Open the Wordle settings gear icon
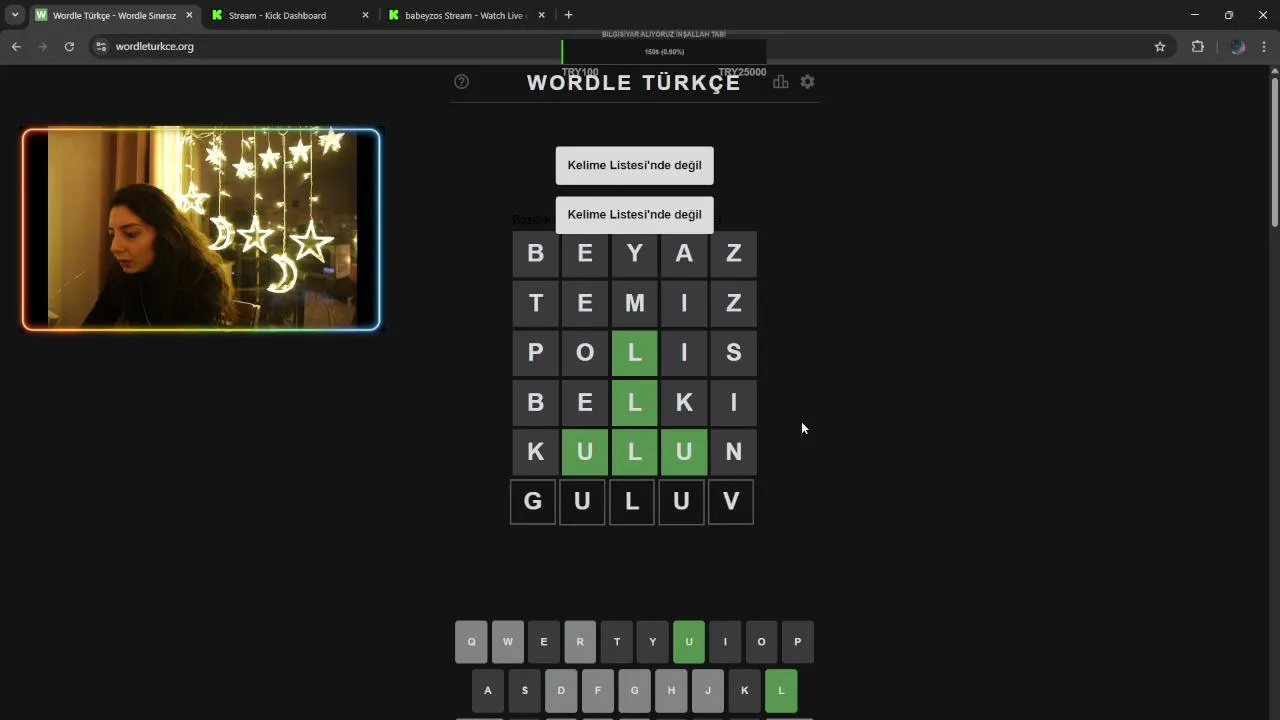The width and height of the screenshot is (1280, 720). pos(807,82)
